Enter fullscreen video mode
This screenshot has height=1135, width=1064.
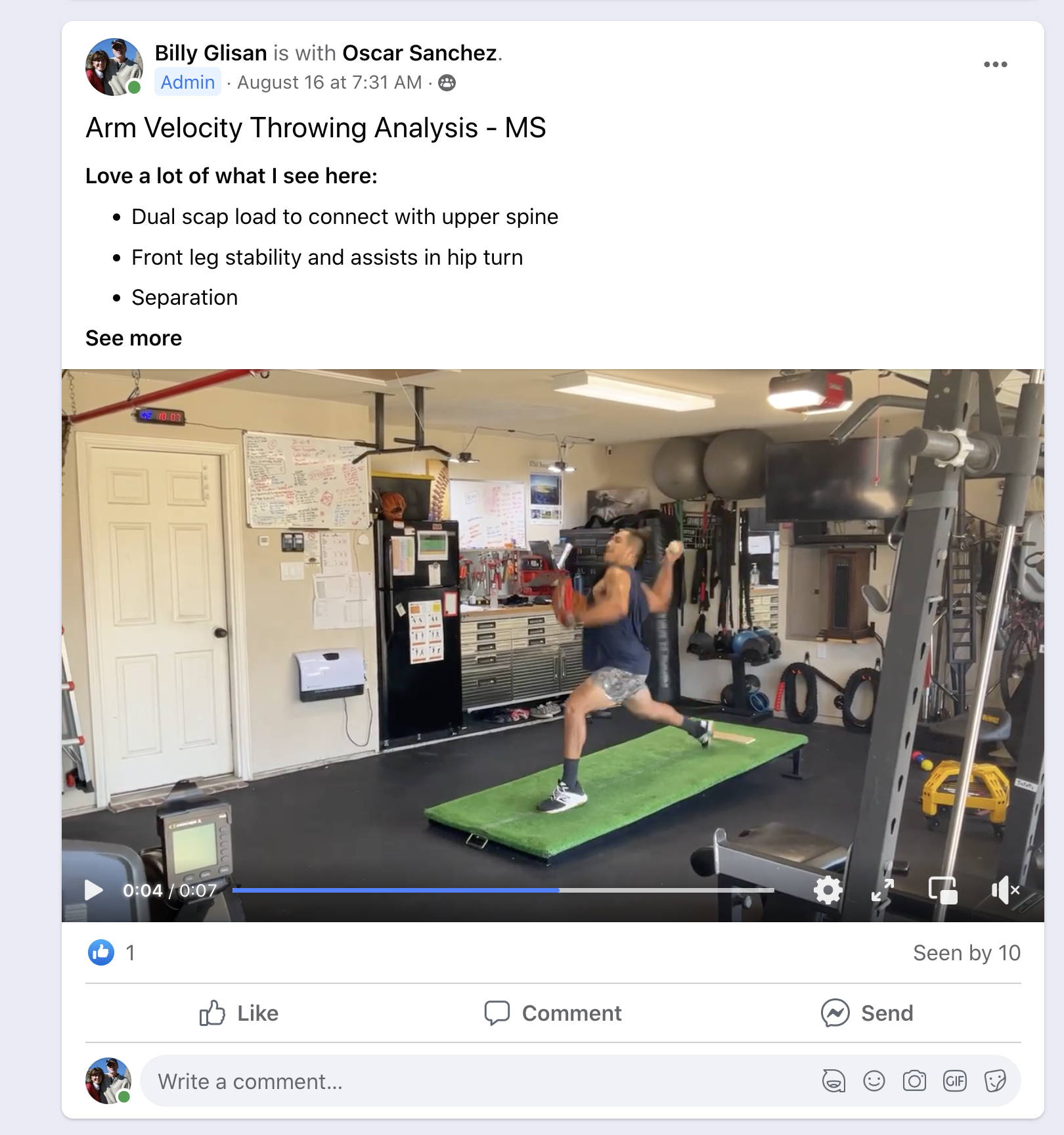point(883,891)
